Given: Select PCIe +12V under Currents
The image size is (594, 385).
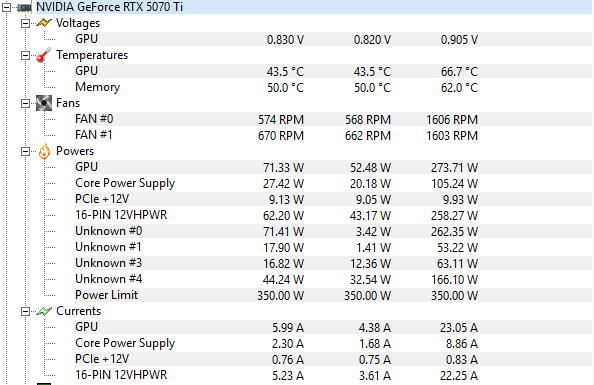Looking at the screenshot, I should pyautogui.click(x=333, y=359).
